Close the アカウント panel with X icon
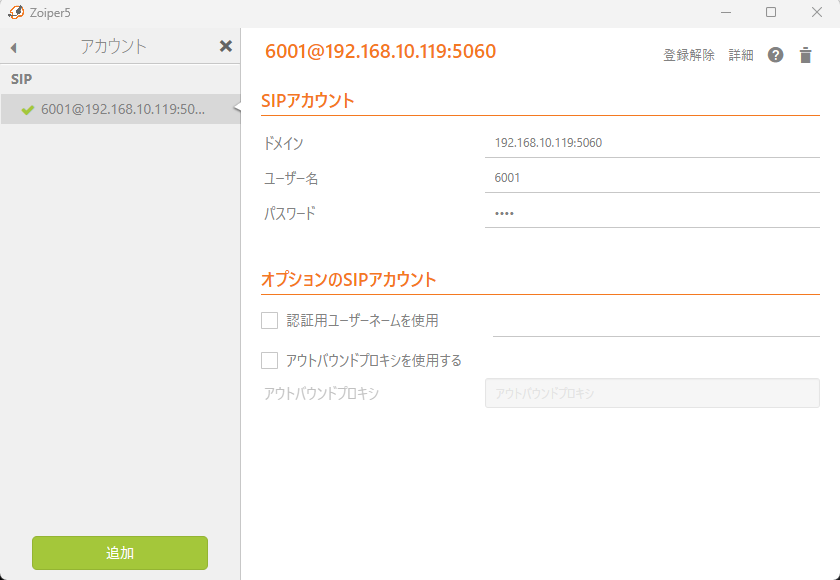 (226, 46)
